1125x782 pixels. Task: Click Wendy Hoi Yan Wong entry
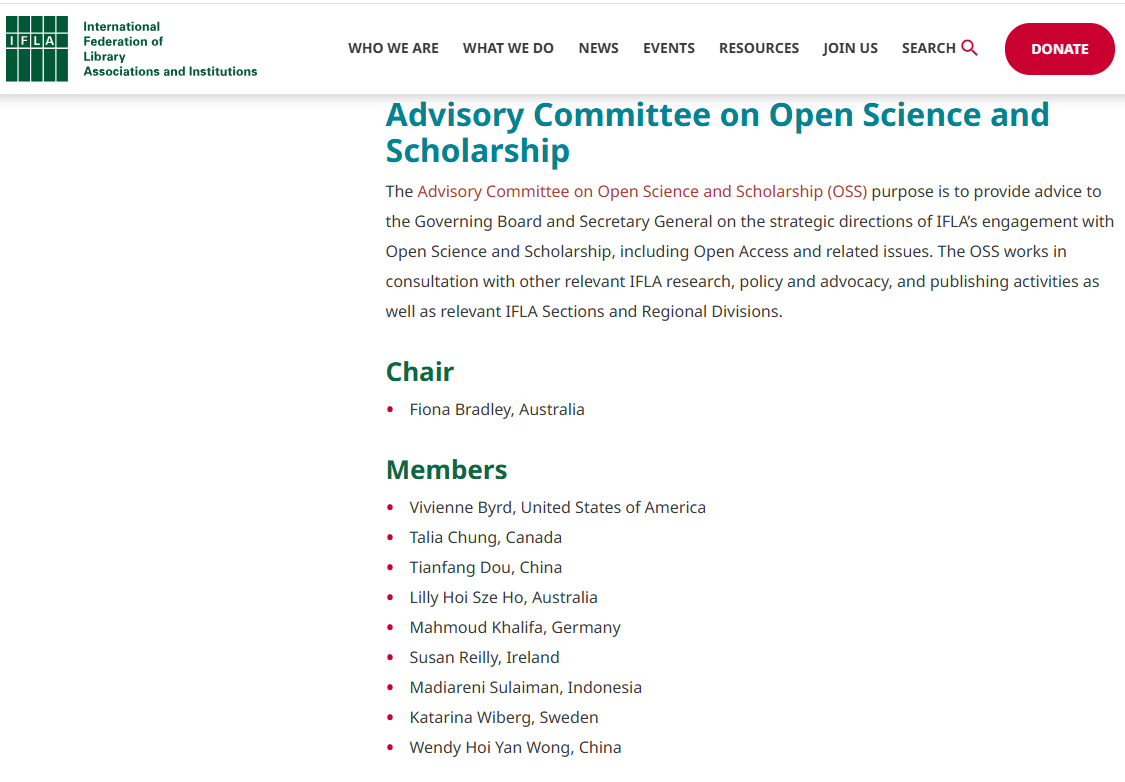point(515,748)
